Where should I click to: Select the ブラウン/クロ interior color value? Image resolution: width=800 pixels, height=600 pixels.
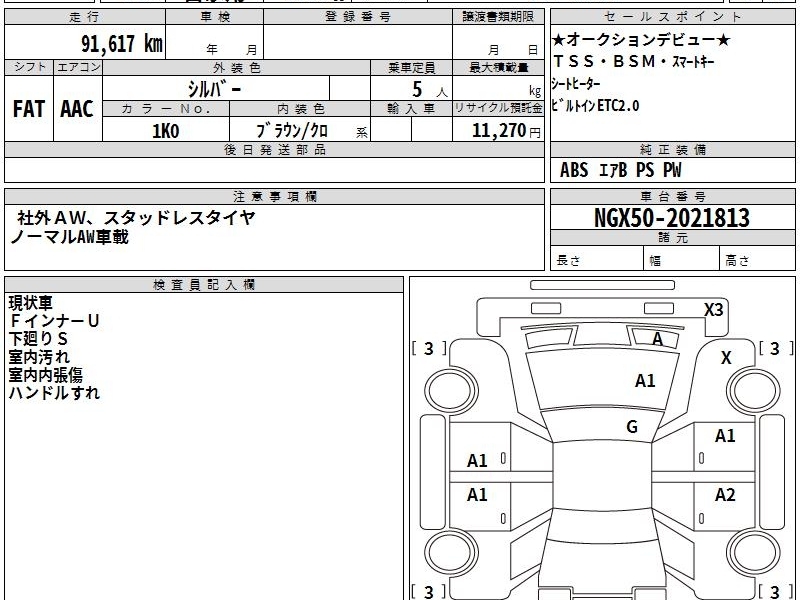click(x=292, y=131)
